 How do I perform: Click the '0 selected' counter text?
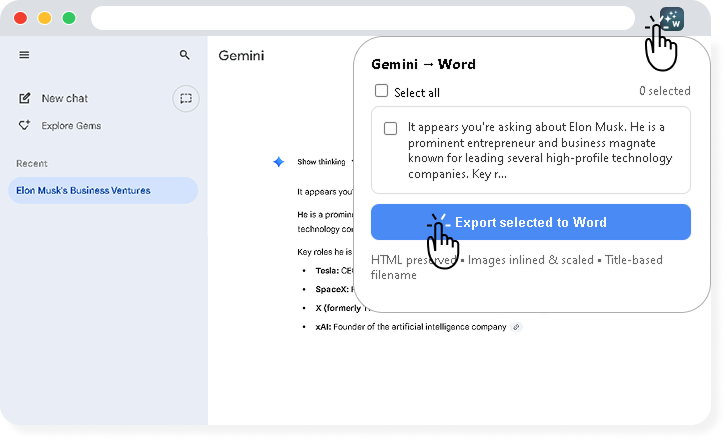(665, 91)
